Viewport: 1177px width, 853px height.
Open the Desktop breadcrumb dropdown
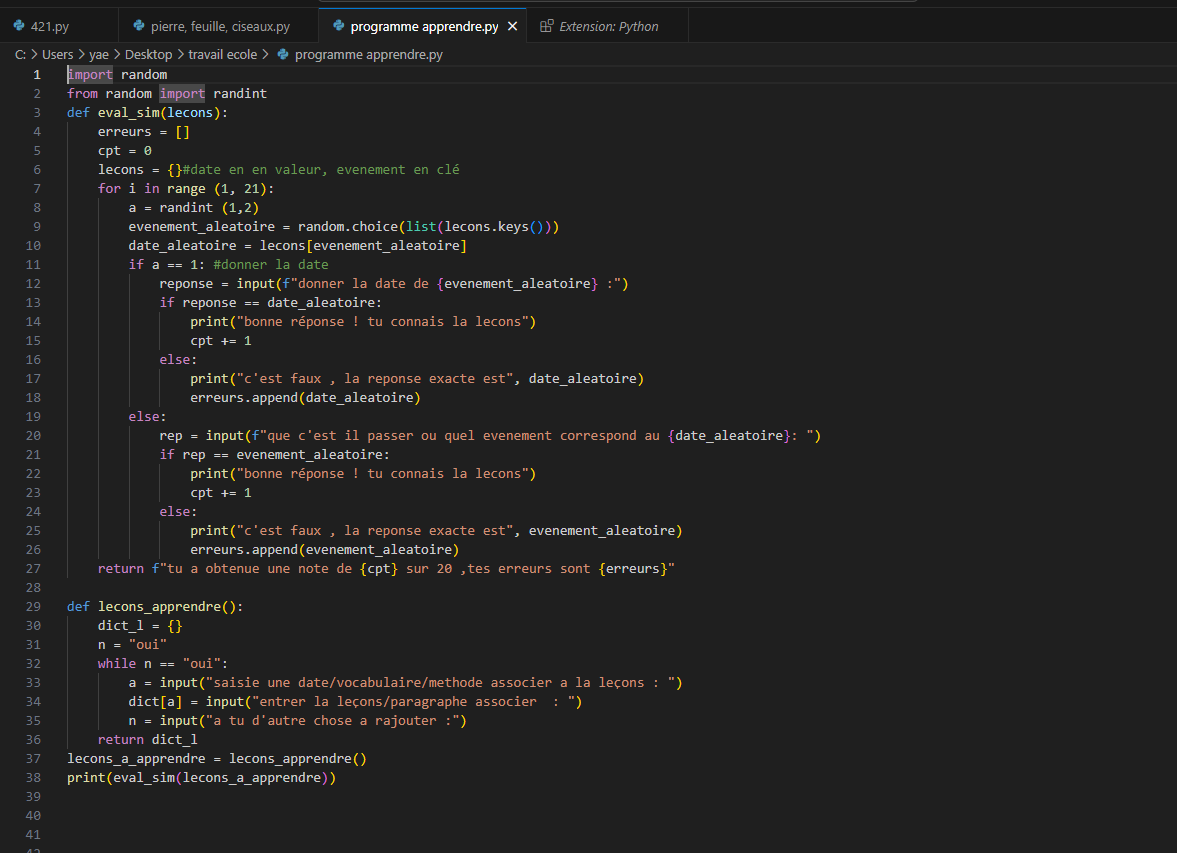coord(148,54)
